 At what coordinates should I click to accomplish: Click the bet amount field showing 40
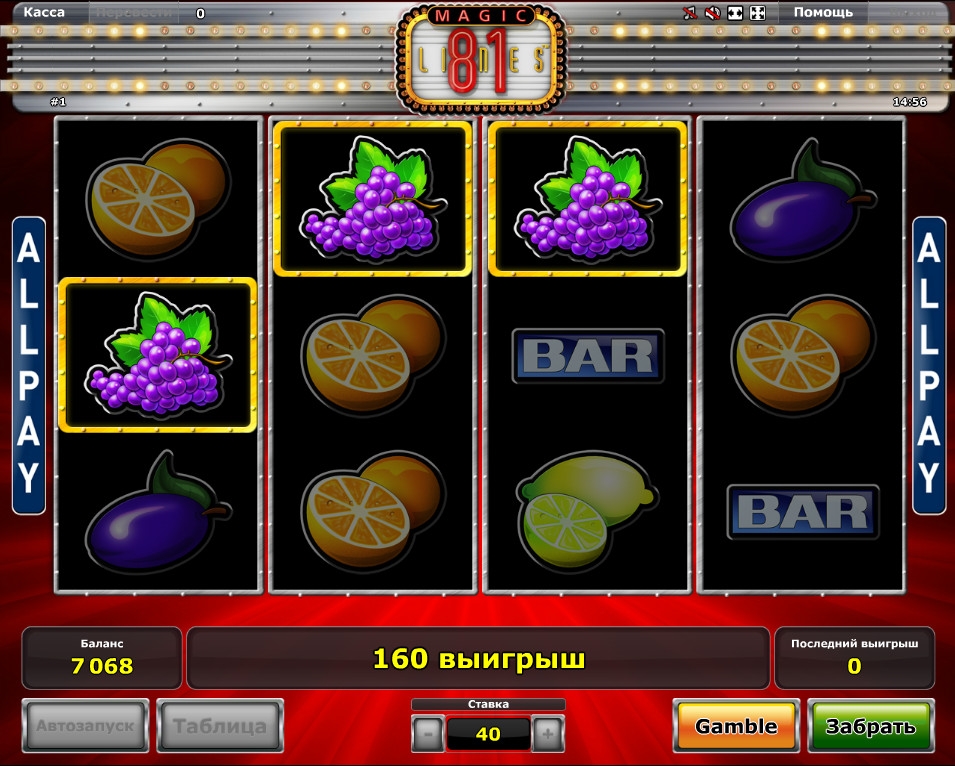(x=488, y=734)
